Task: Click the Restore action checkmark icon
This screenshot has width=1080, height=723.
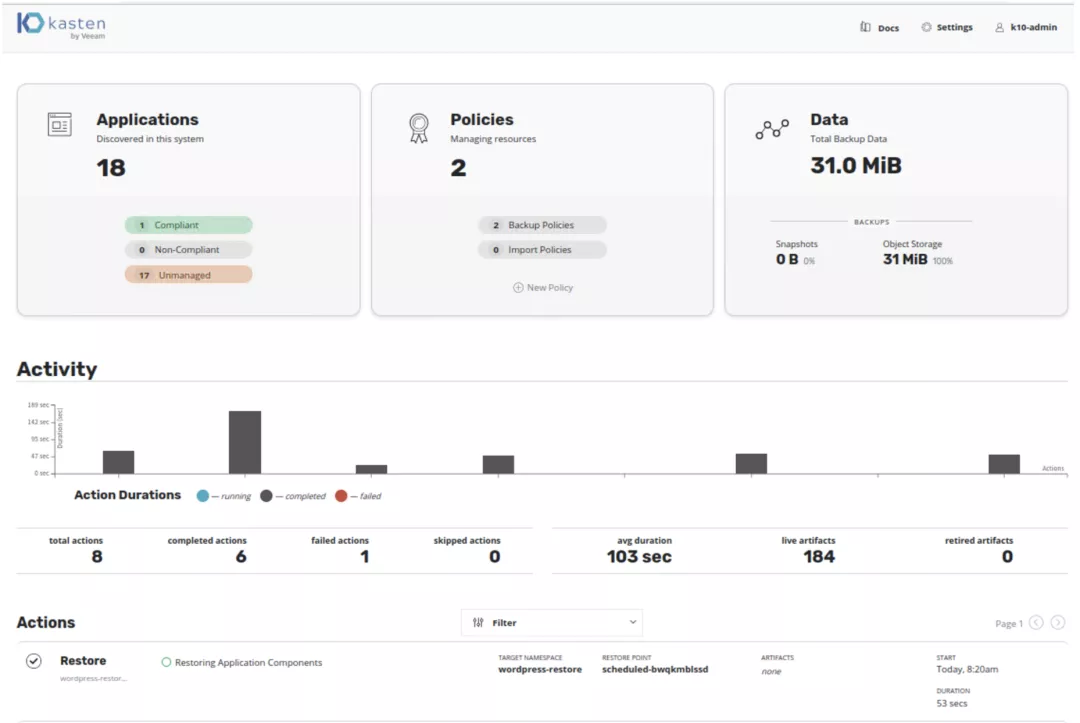Action: pyautogui.click(x=34, y=661)
